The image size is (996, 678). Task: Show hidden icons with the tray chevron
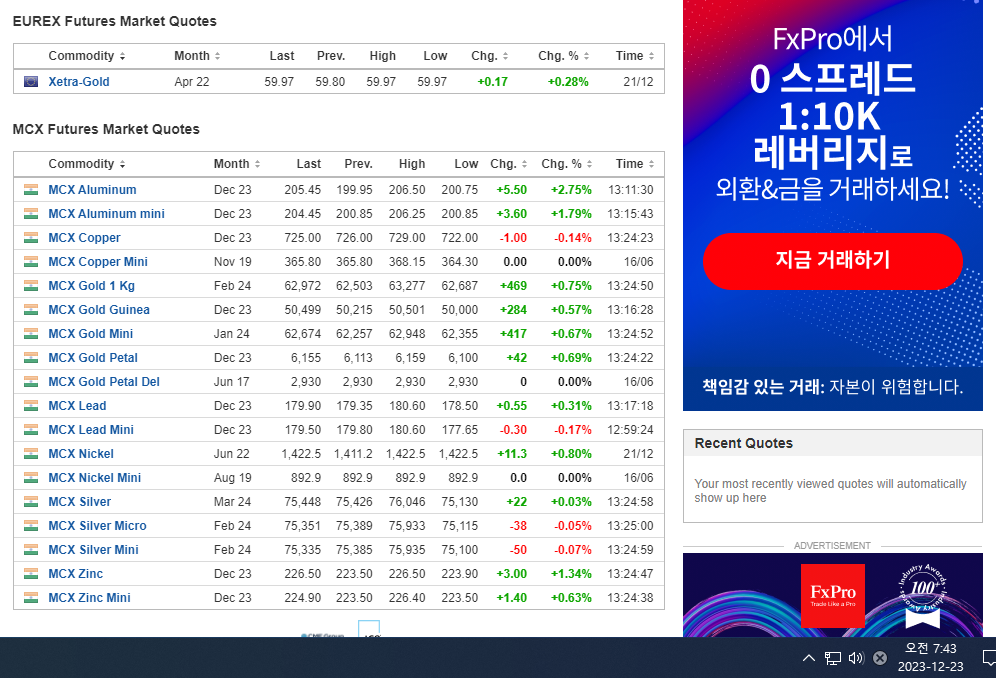809,658
